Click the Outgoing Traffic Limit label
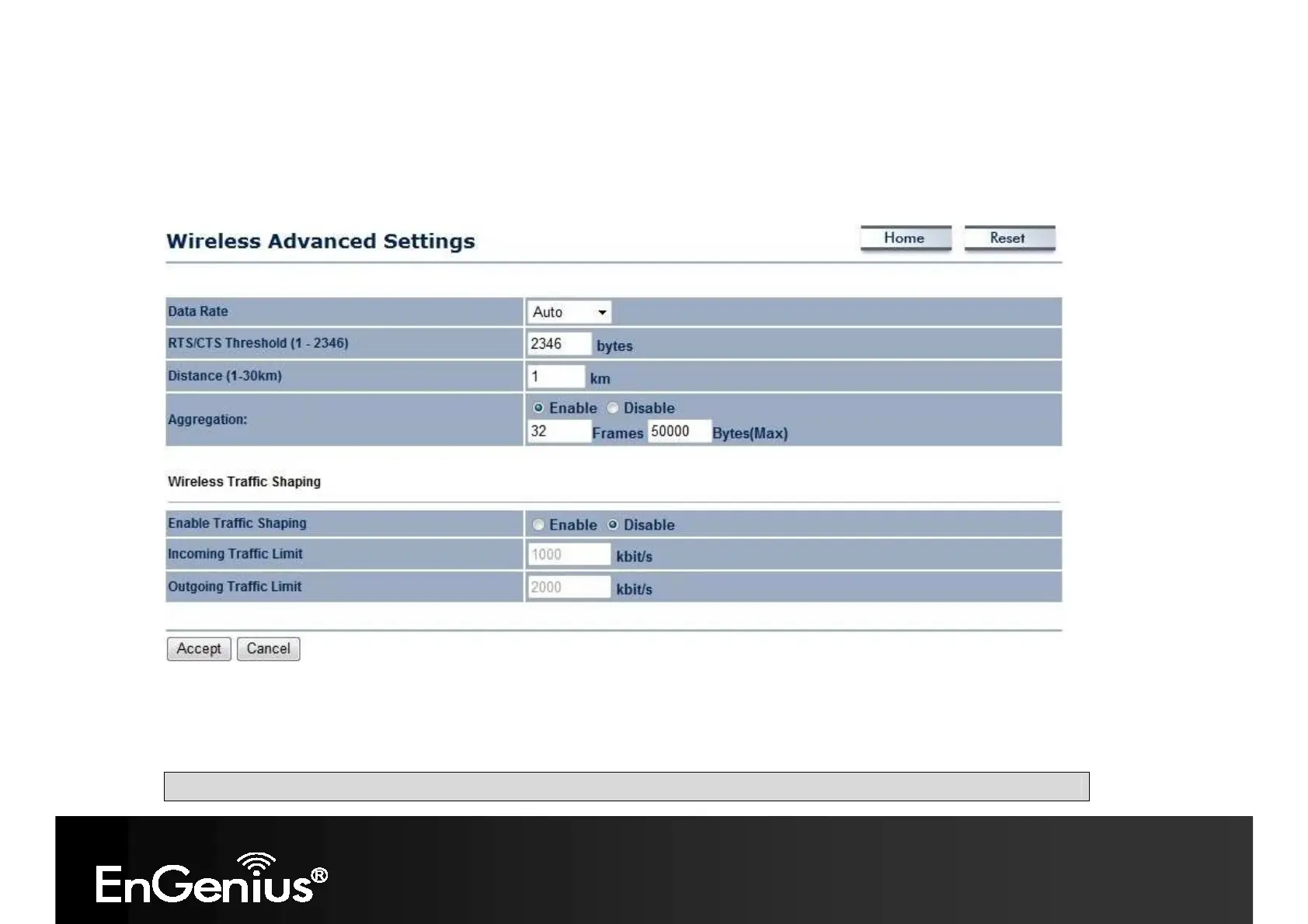Screen dimensions: 1308x924 click(235, 586)
